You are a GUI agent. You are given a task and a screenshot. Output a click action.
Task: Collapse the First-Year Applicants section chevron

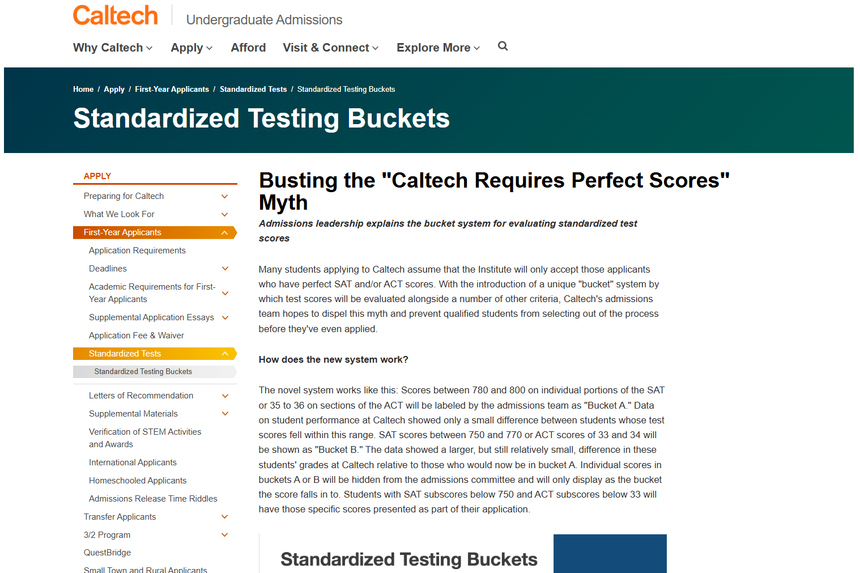[x=225, y=233]
